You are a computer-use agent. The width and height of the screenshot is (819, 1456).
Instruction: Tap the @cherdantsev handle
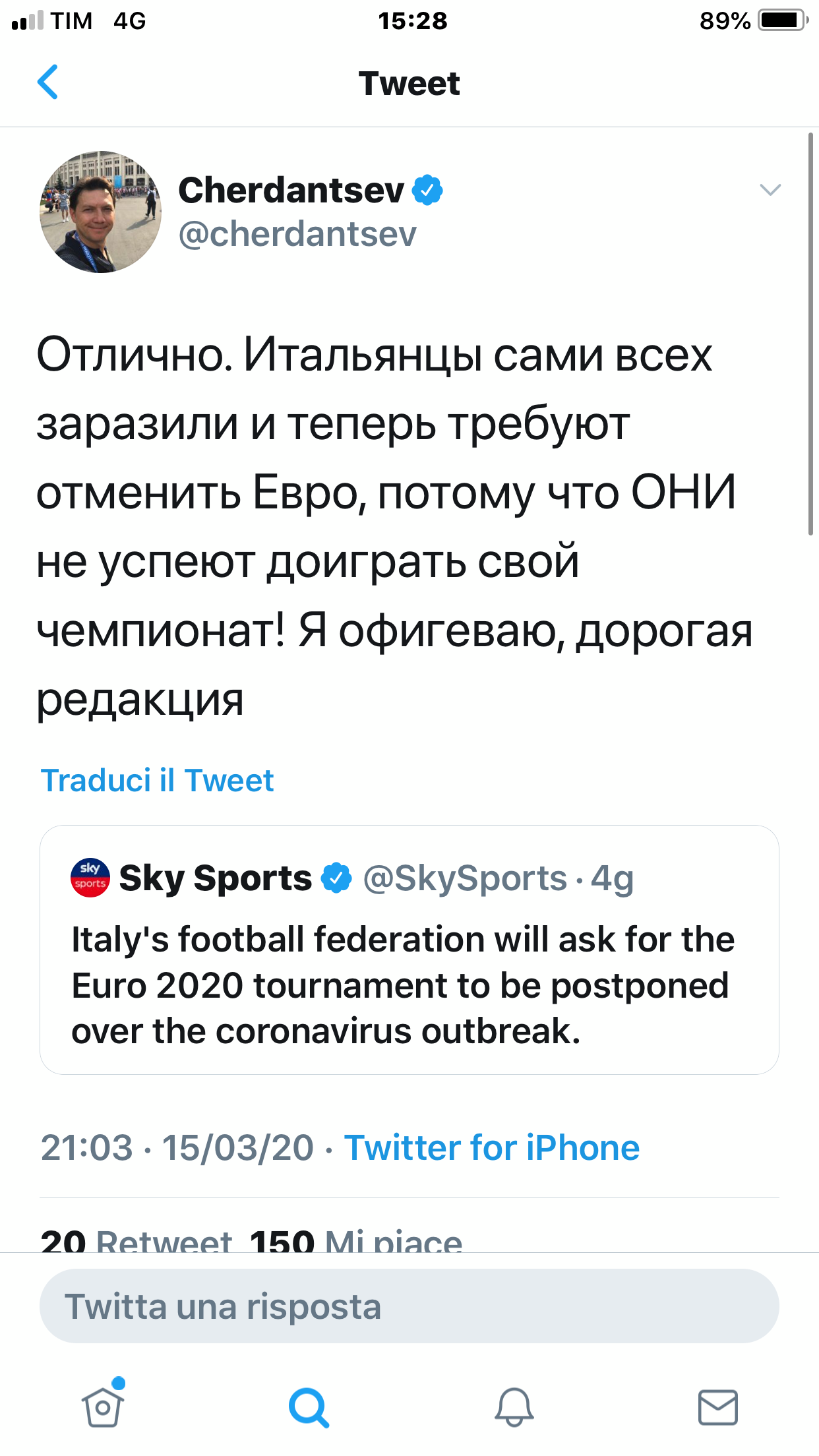297,234
